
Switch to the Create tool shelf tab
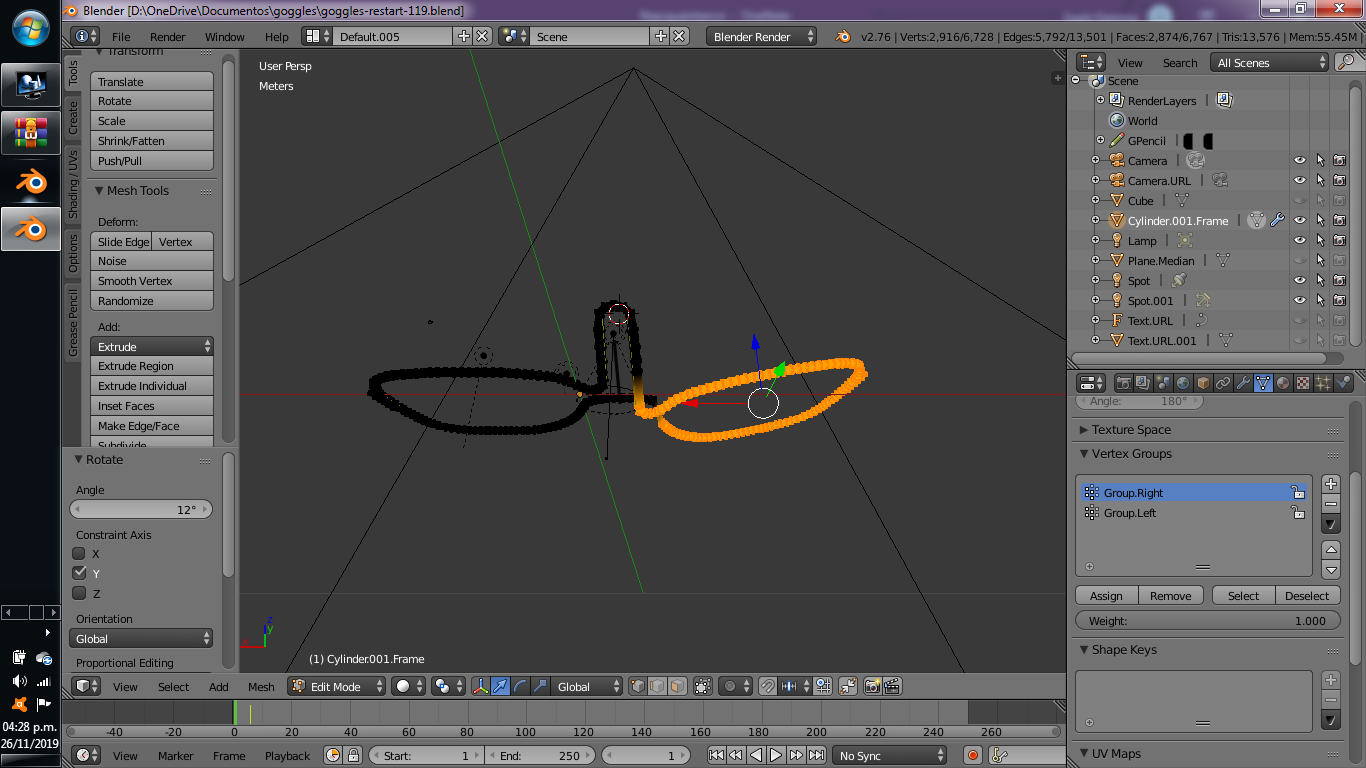(x=73, y=118)
